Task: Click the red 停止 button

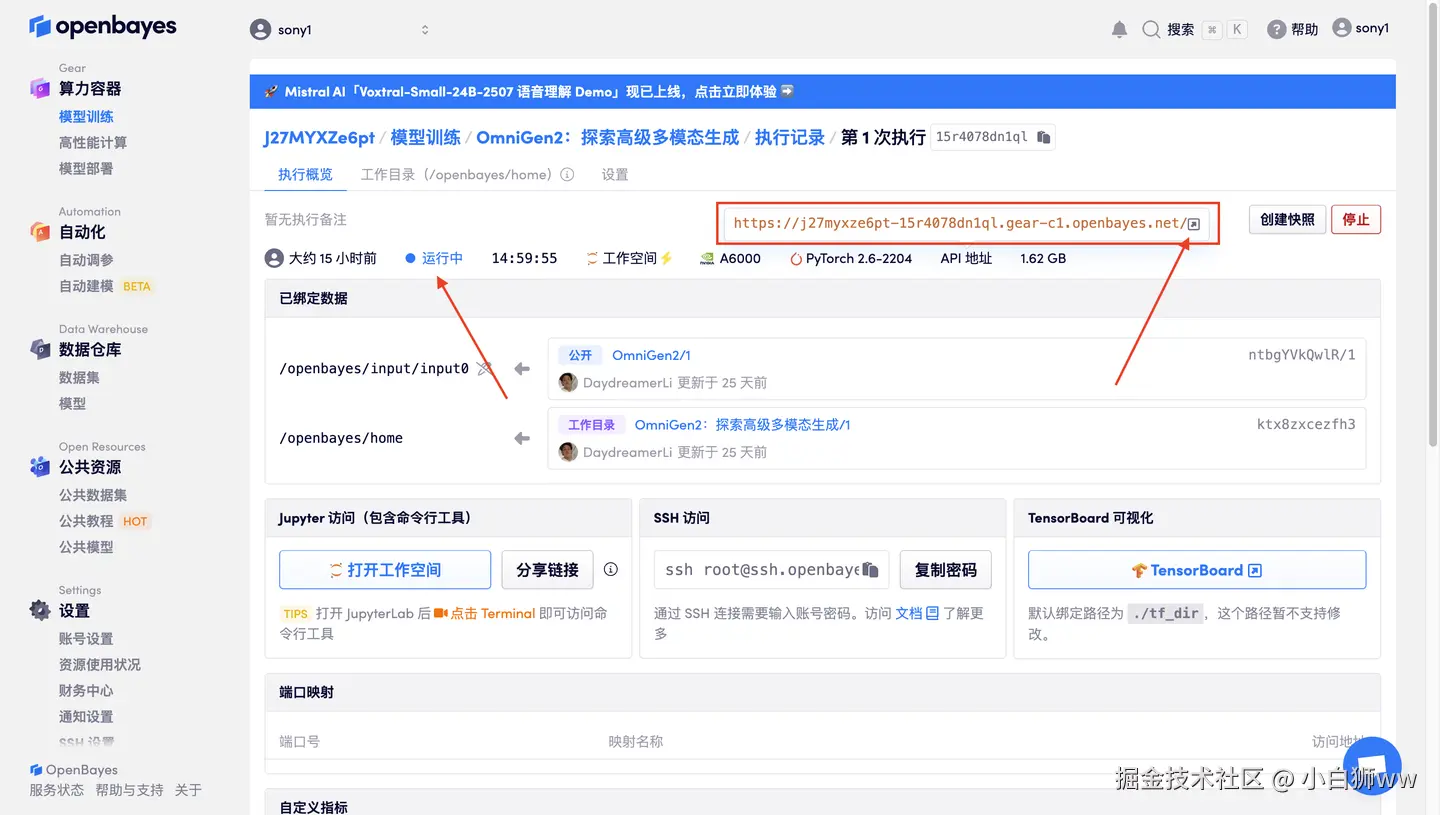Action: coord(1356,219)
